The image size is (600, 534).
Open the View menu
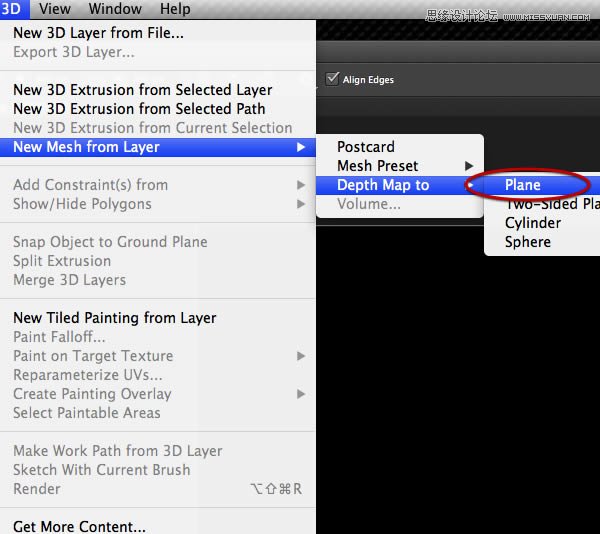(x=55, y=9)
